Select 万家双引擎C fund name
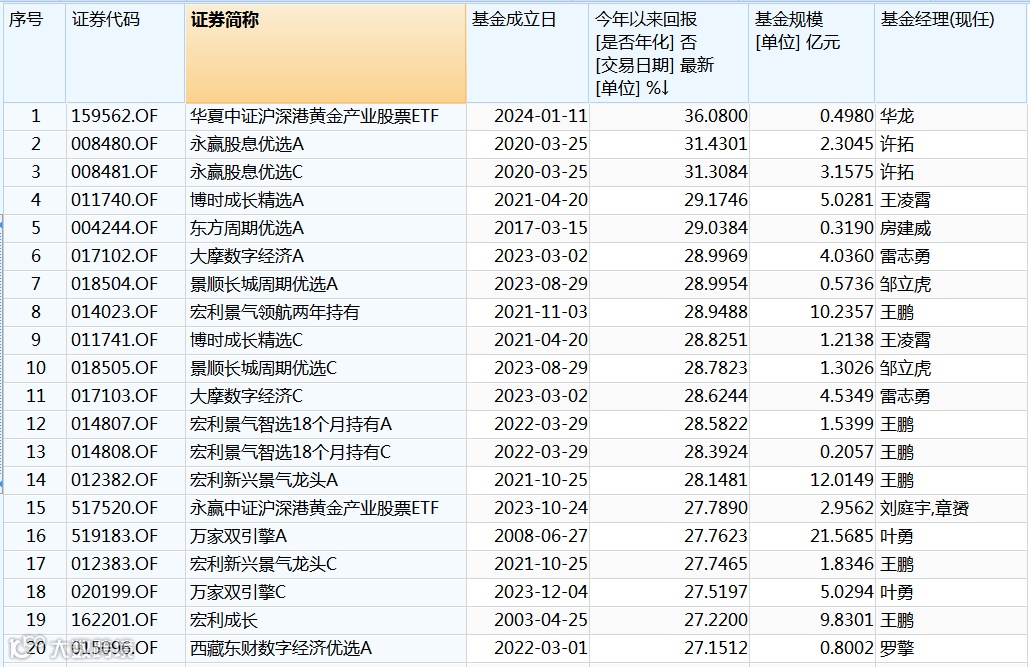This screenshot has width=1030, height=667. pyautogui.click(x=238, y=592)
